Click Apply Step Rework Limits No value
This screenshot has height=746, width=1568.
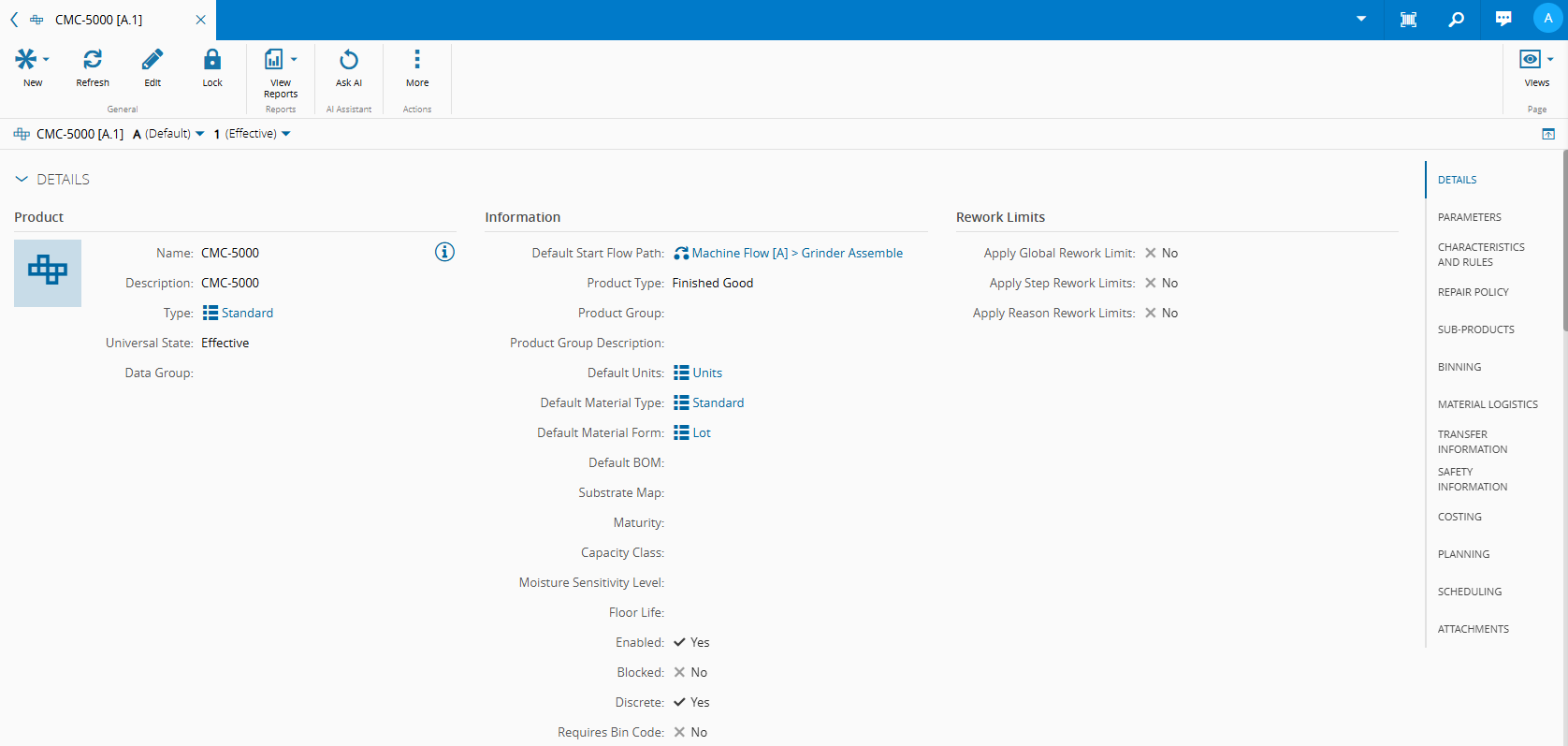click(1161, 283)
